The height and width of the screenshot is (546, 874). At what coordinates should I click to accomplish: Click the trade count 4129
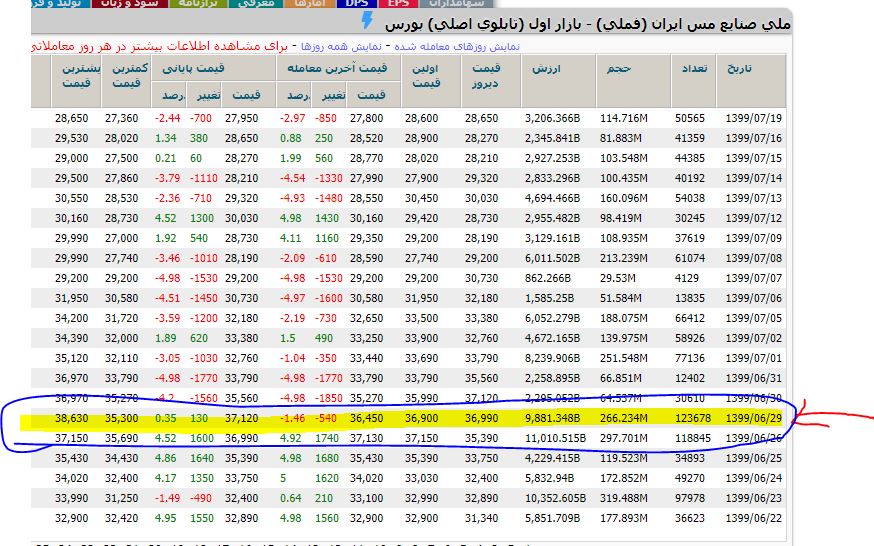click(x=687, y=278)
